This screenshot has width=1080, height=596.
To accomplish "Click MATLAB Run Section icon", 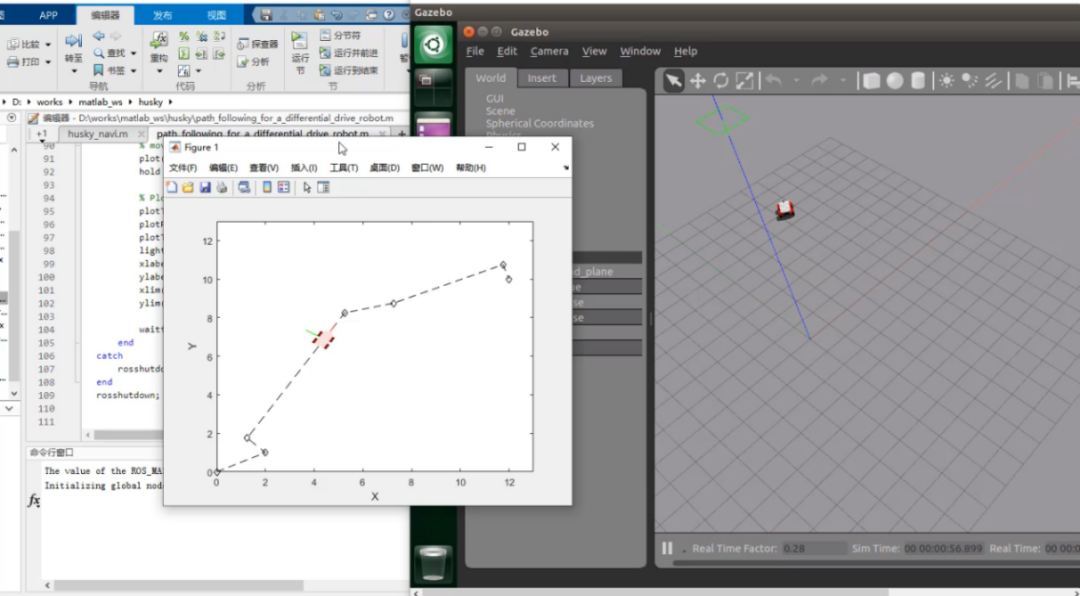I will (x=300, y=41).
